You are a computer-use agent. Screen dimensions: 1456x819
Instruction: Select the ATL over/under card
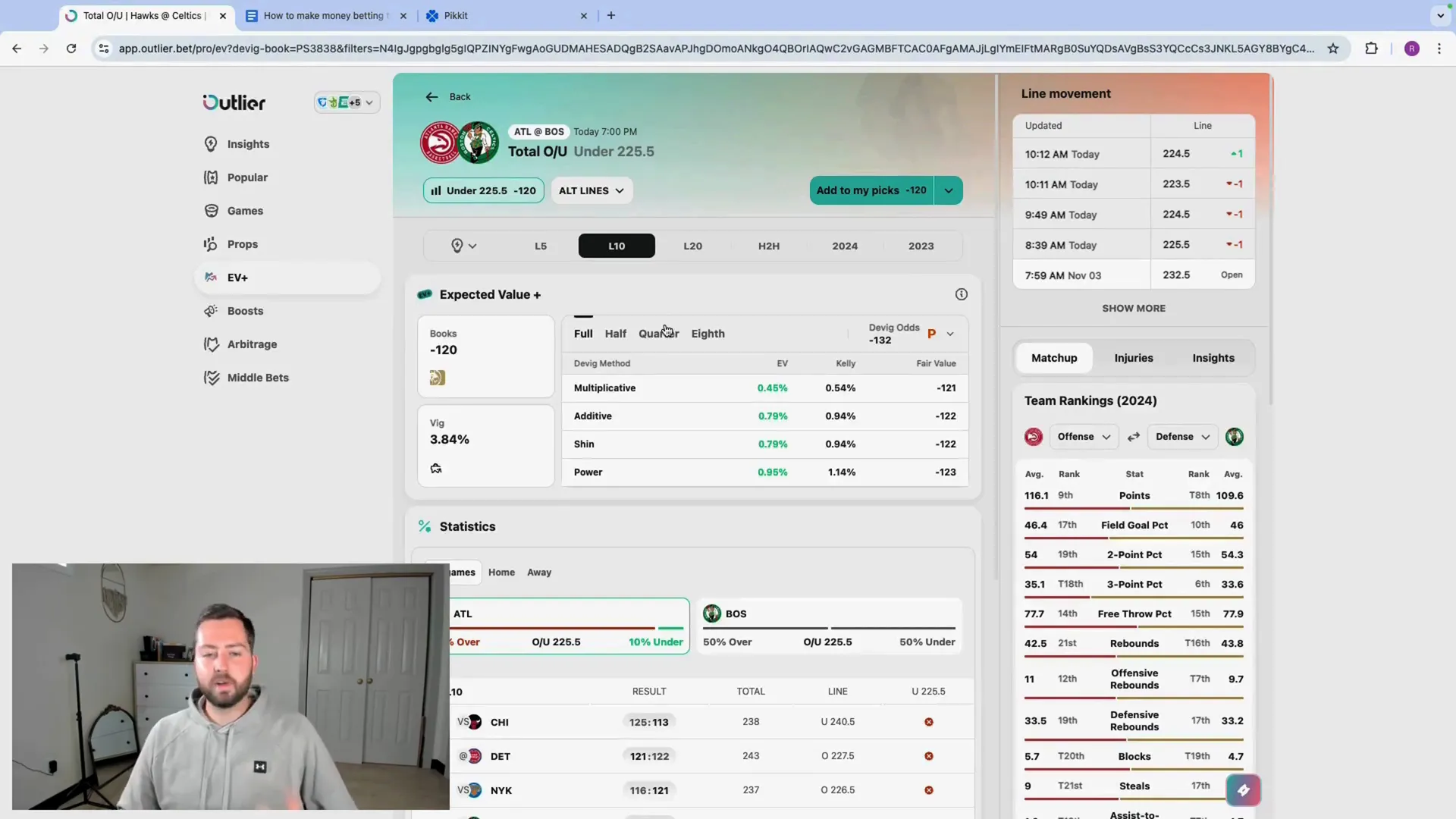[569, 626]
